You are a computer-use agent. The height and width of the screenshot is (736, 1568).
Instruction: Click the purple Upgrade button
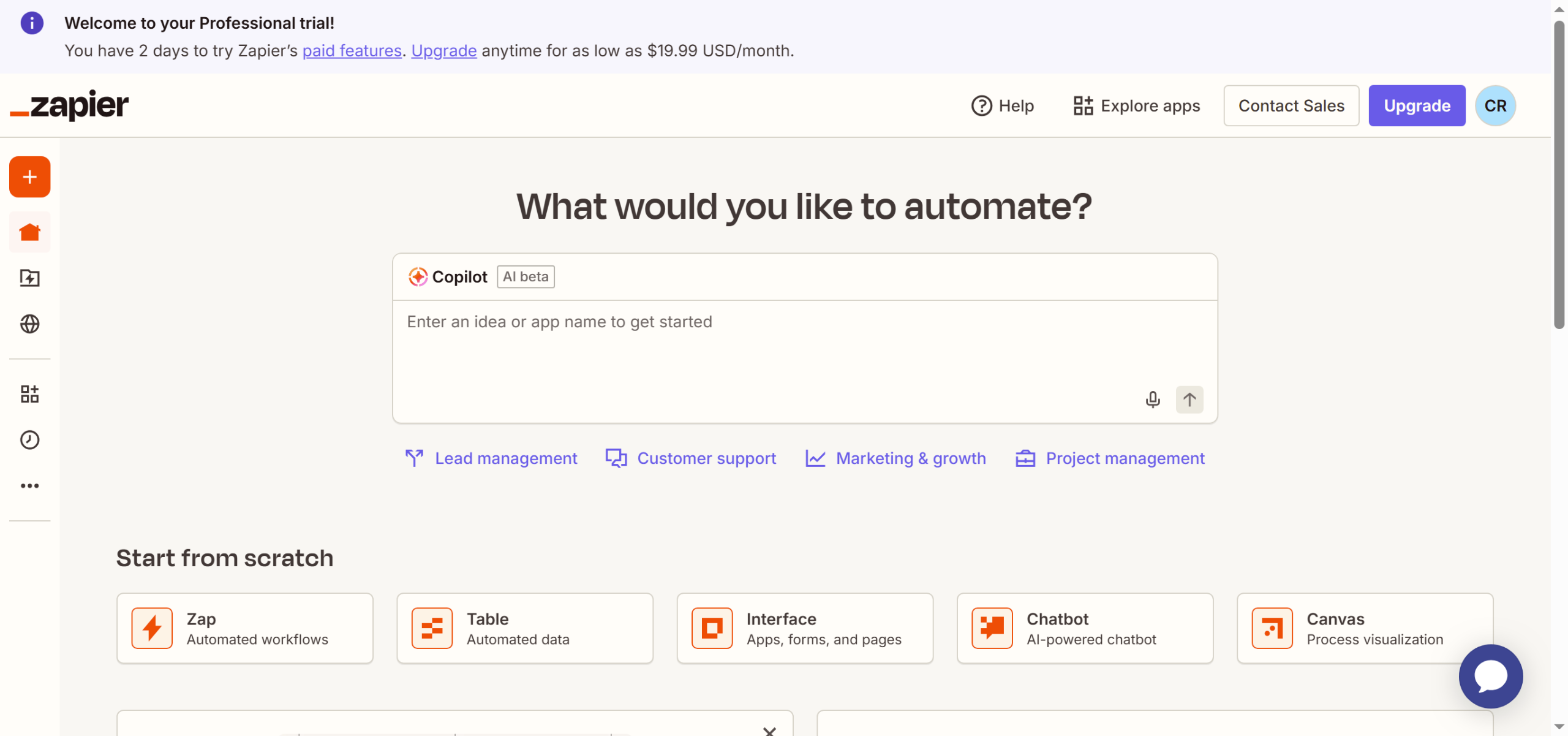1417,106
